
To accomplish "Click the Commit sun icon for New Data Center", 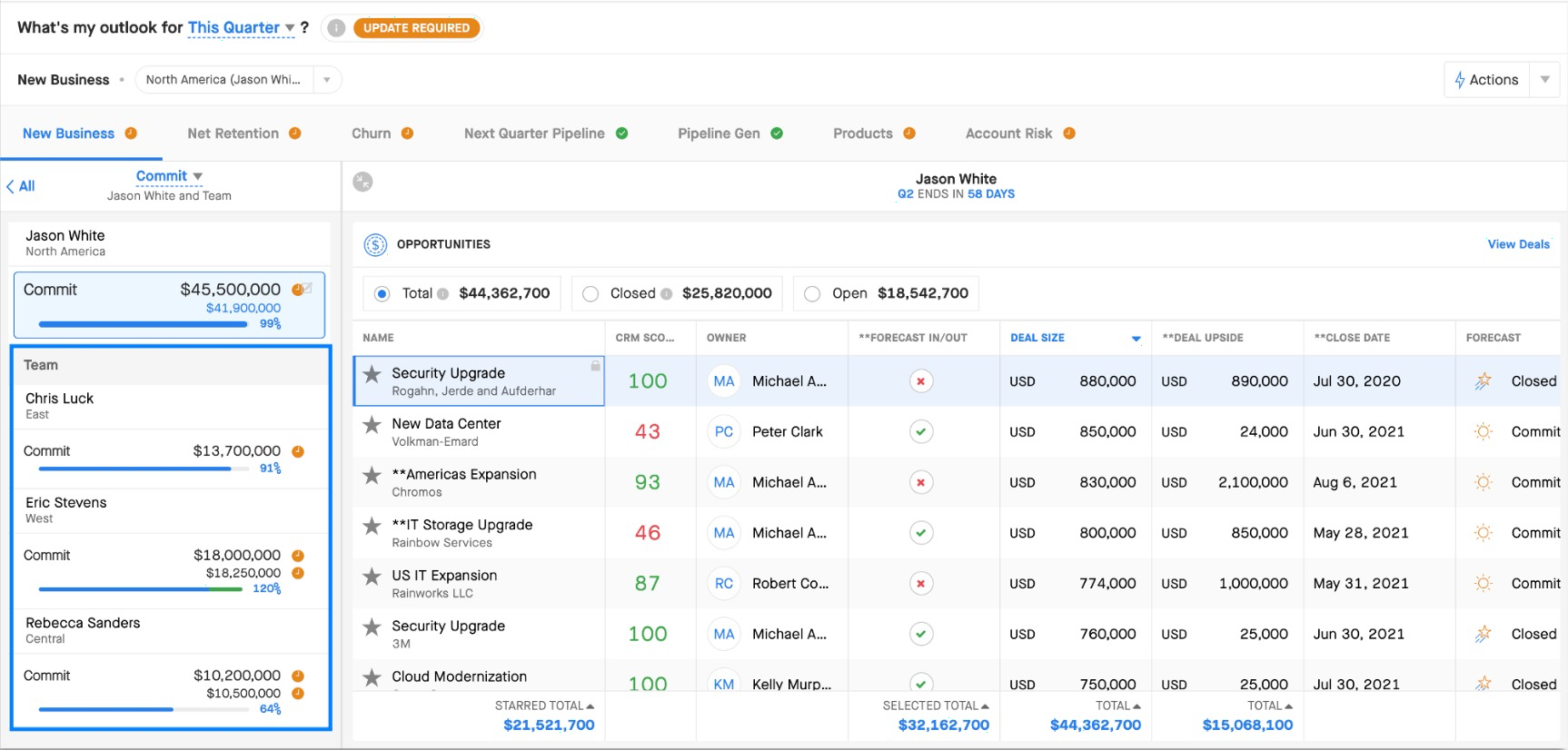I will tap(1484, 432).
